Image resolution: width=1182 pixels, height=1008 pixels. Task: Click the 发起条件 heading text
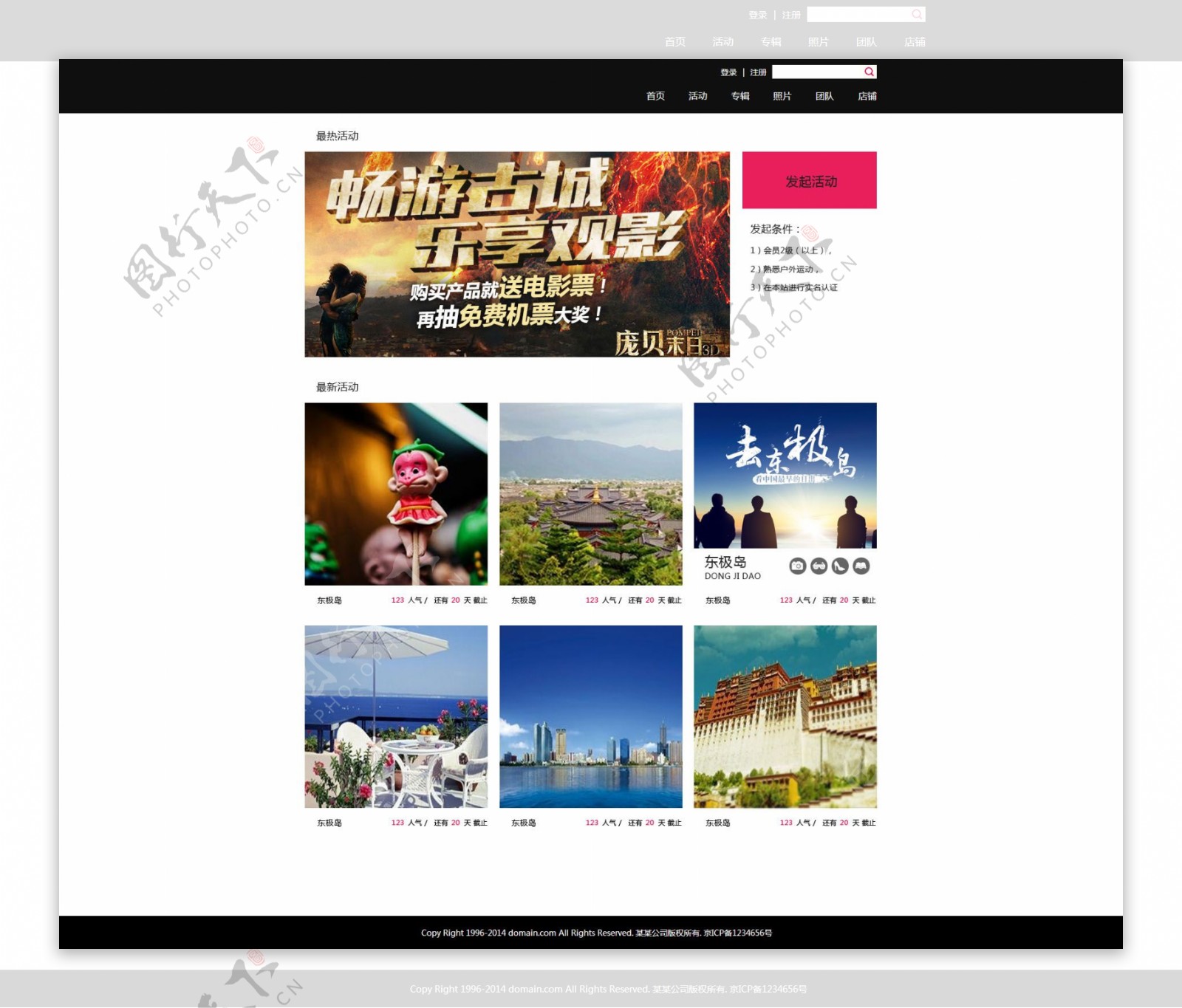[775, 229]
